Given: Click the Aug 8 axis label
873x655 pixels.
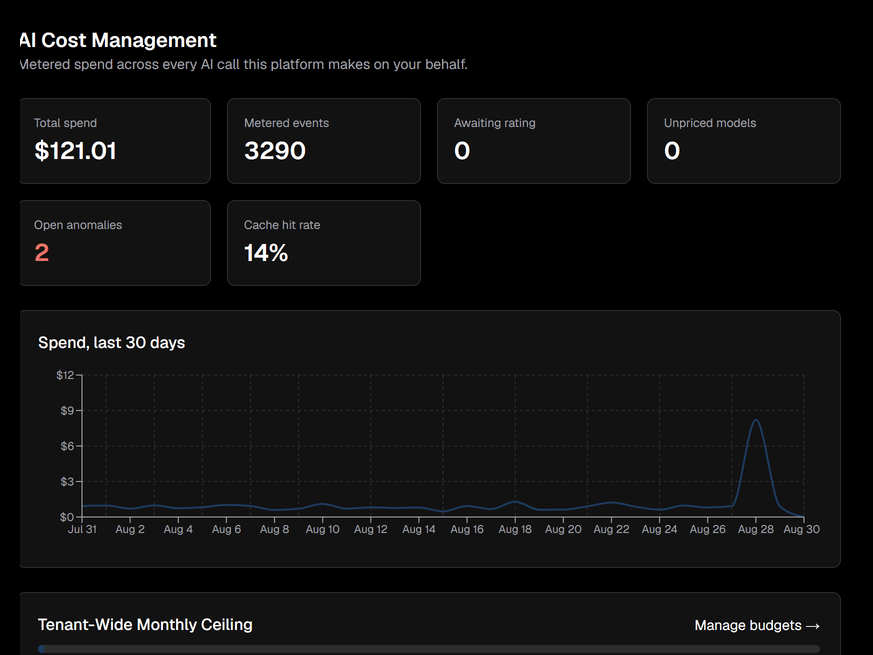Looking at the screenshot, I should [x=274, y=529].
